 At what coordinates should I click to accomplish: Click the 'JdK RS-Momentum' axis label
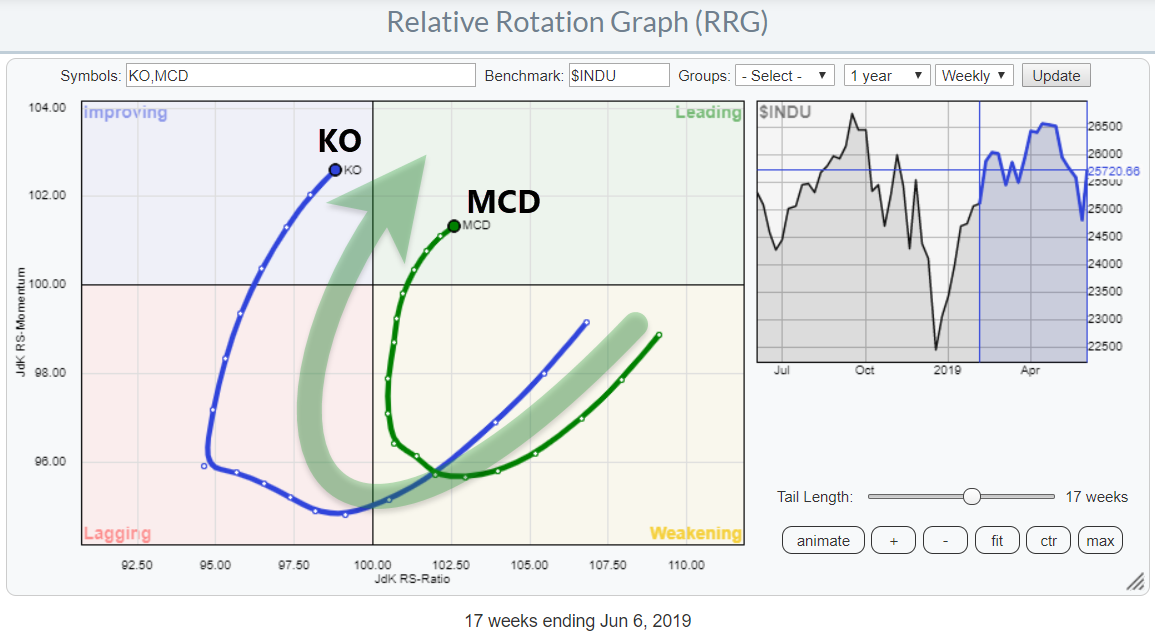click(21, 322)
